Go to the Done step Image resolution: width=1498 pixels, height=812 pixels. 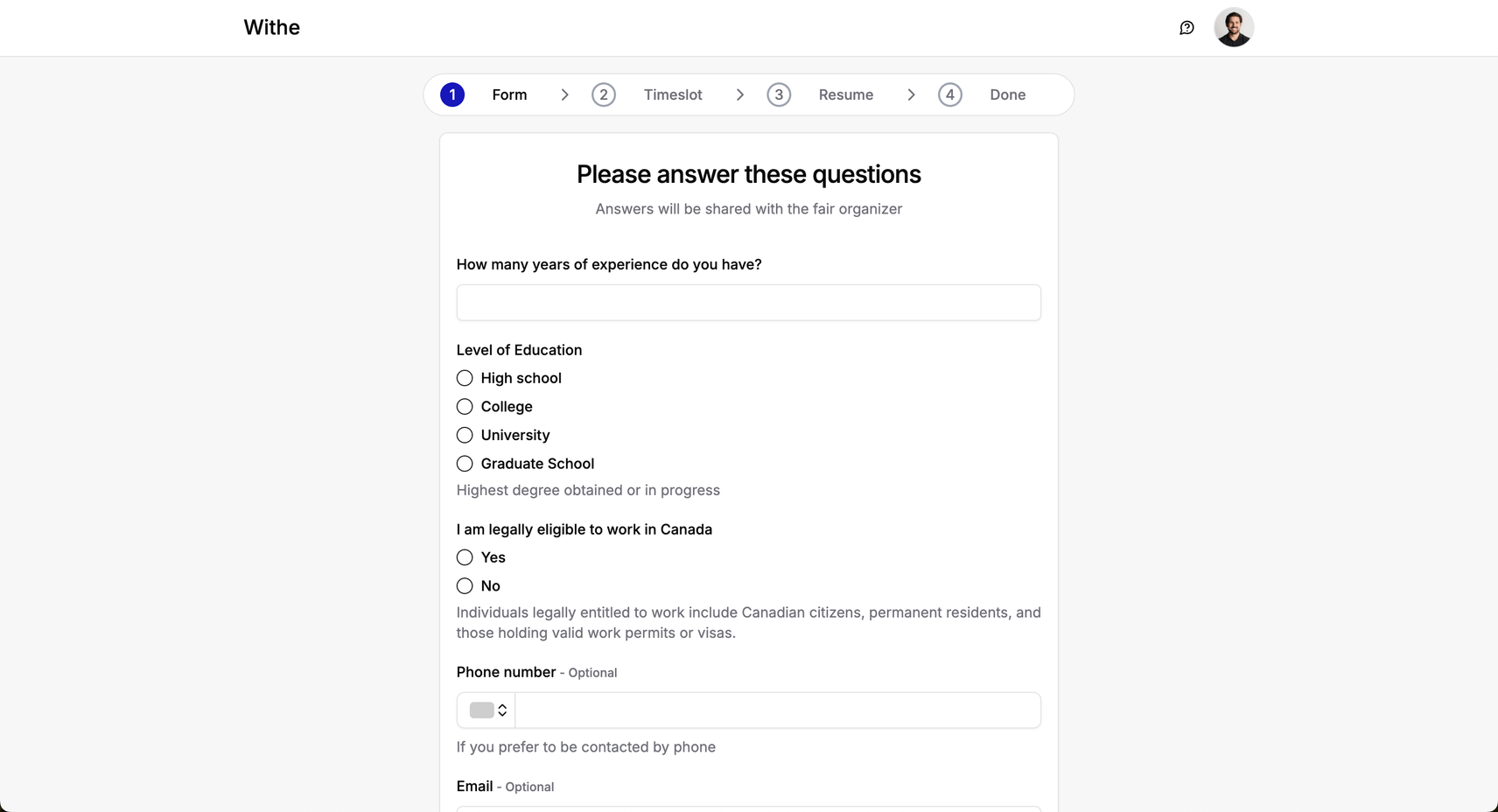pos(1008,94)
